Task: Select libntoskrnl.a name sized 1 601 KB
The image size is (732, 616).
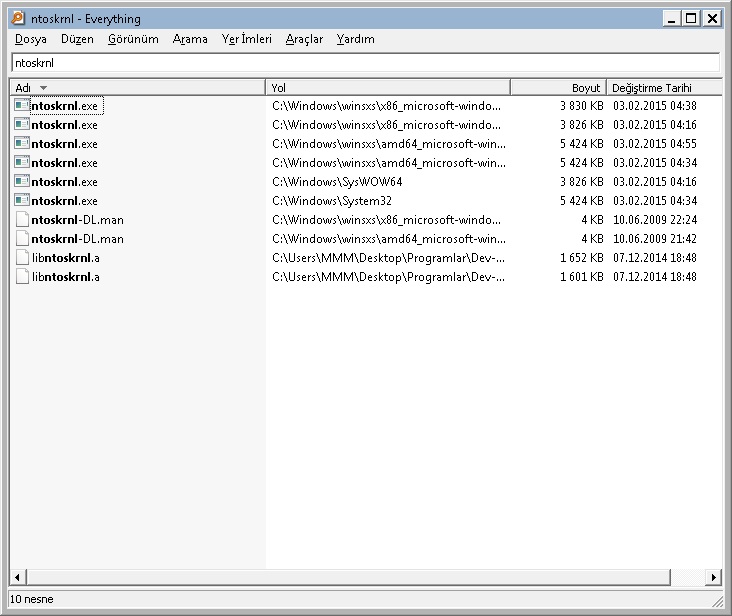Action: click(x=66, y=277)
